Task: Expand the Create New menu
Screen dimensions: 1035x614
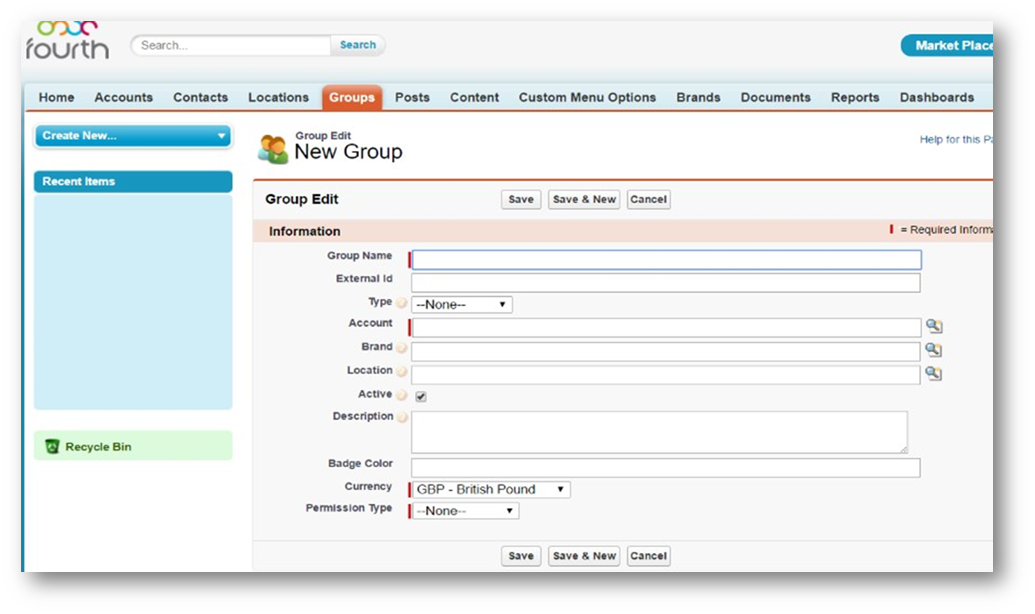Action: (133, 136)
